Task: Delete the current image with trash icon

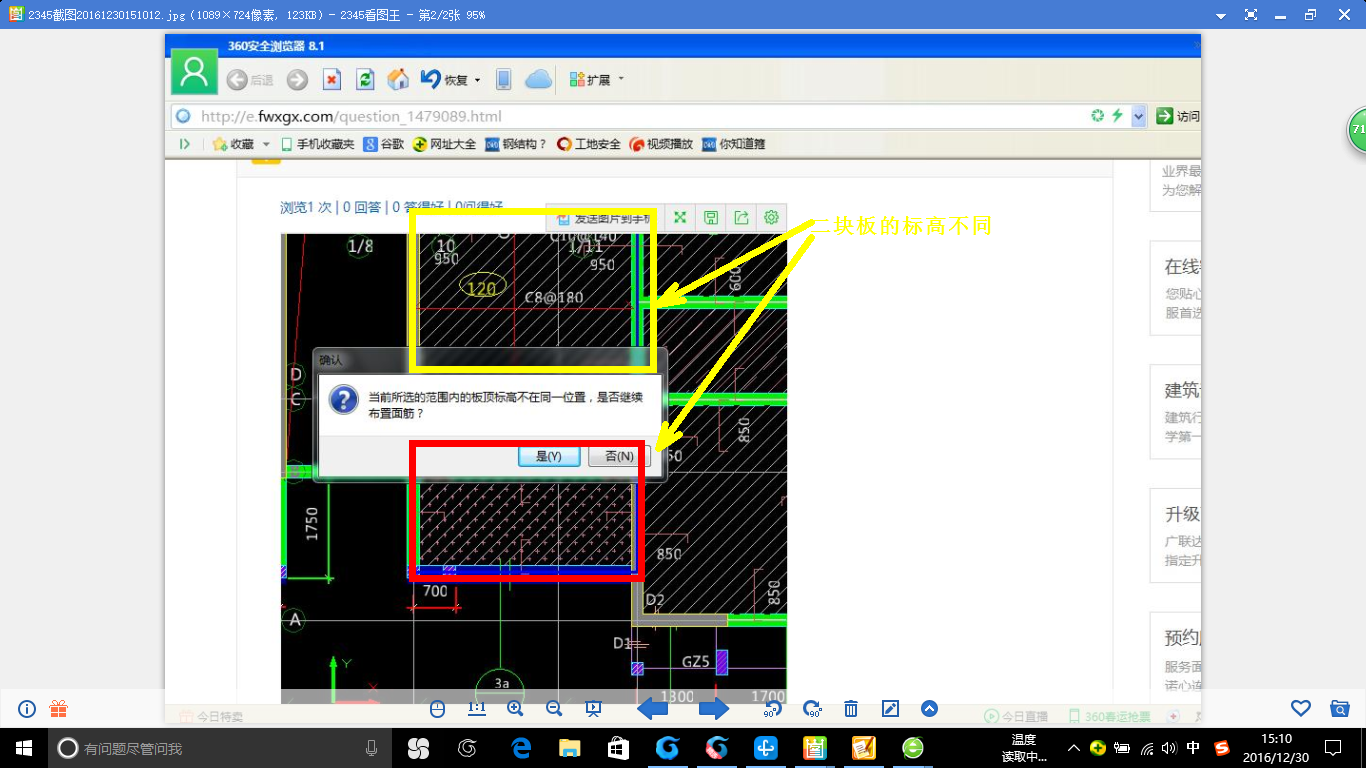Action: 851,709
